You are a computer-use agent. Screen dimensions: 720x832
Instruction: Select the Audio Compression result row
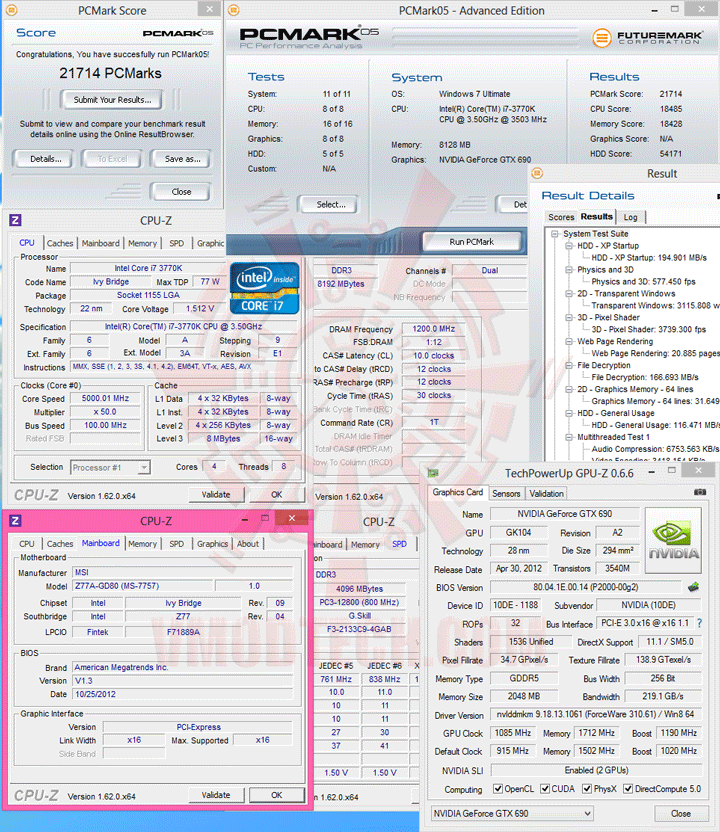(x=655, y=449)
